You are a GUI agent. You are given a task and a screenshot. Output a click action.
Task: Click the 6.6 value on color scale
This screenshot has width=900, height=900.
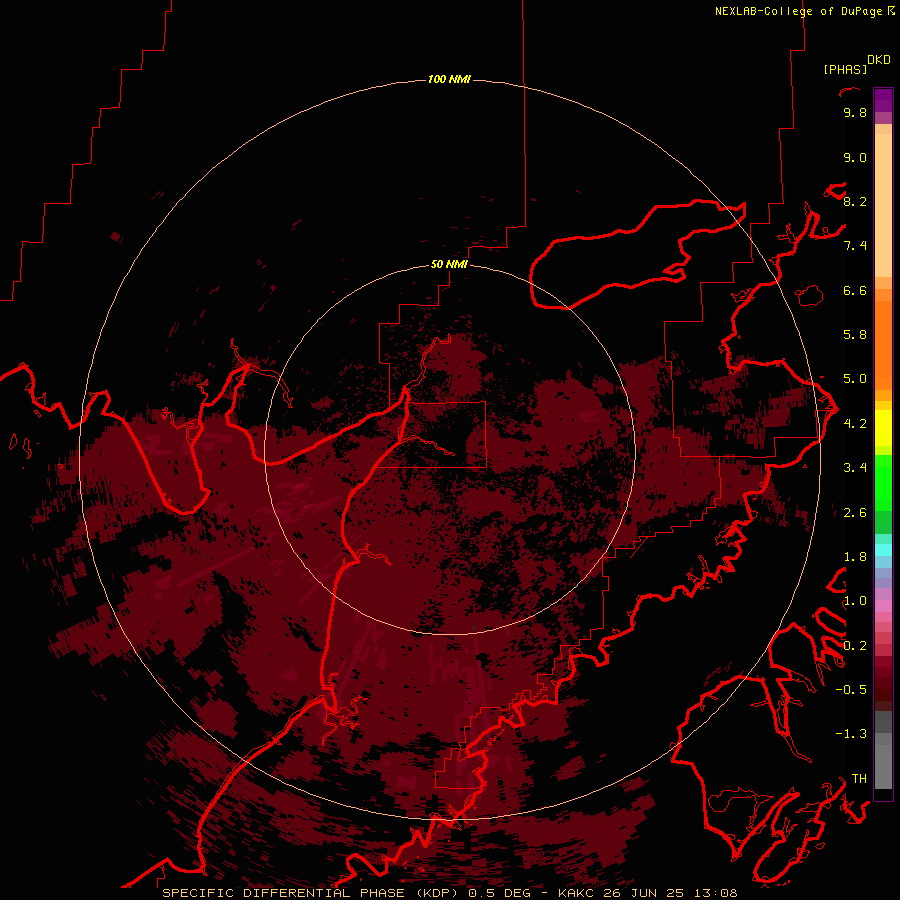(x=855, y=290)
